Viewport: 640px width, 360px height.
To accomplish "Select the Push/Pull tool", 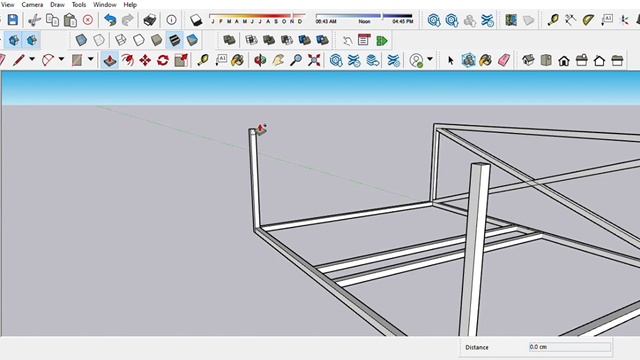I will coord(110,60).
